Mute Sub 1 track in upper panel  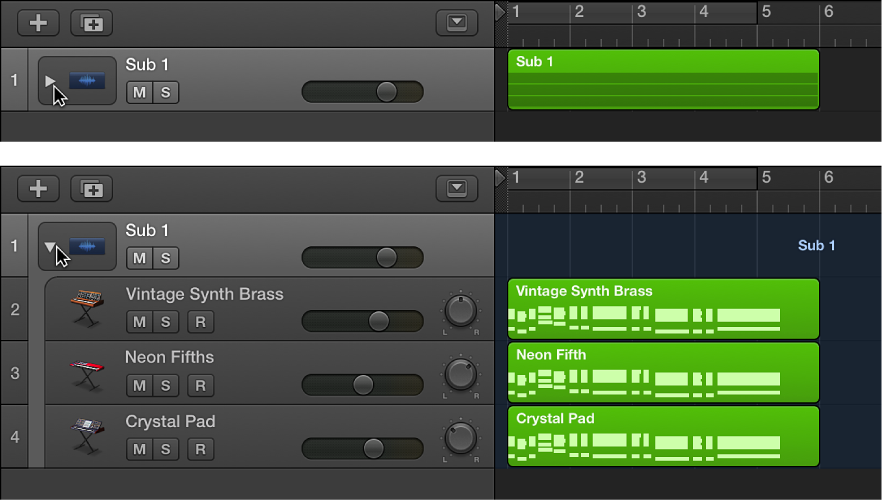[140, 92]
